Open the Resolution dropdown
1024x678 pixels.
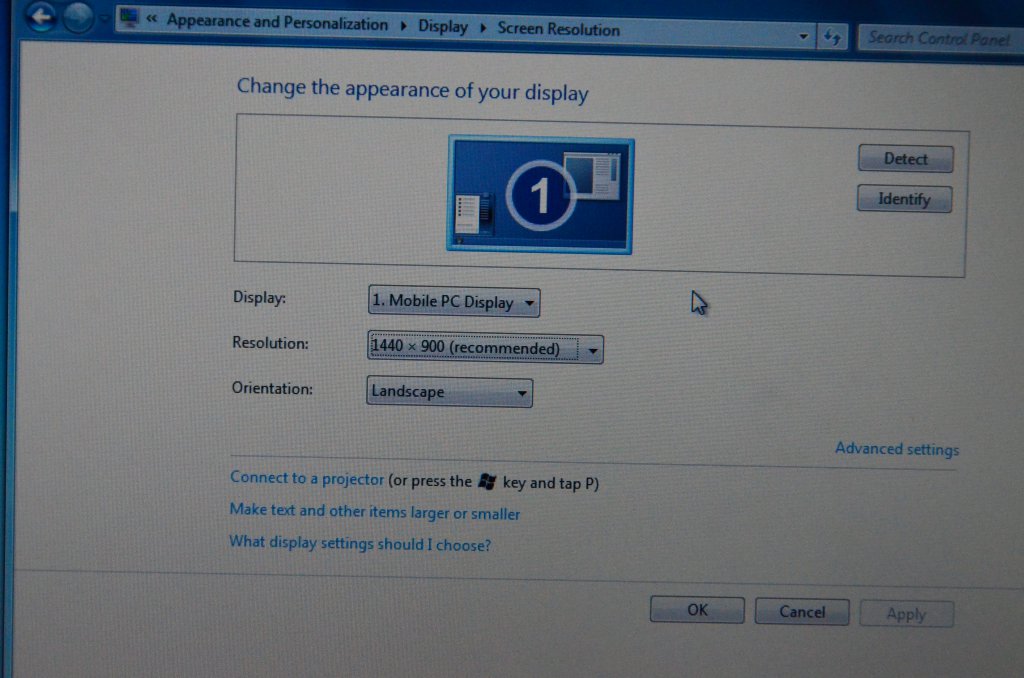pos(485,347)
